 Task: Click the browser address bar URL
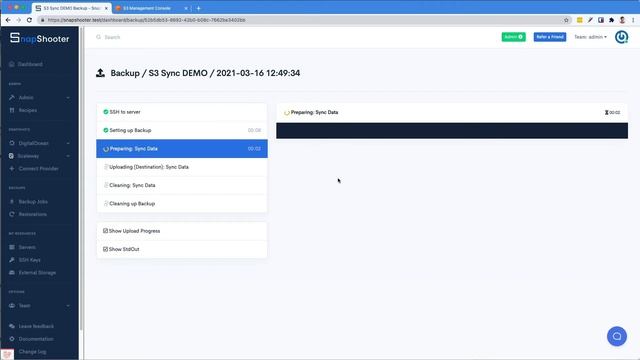tap(146, 20)
